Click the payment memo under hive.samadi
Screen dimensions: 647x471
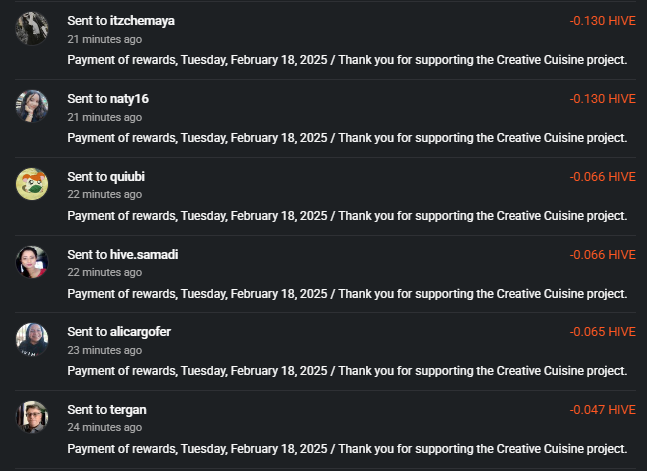347,294
